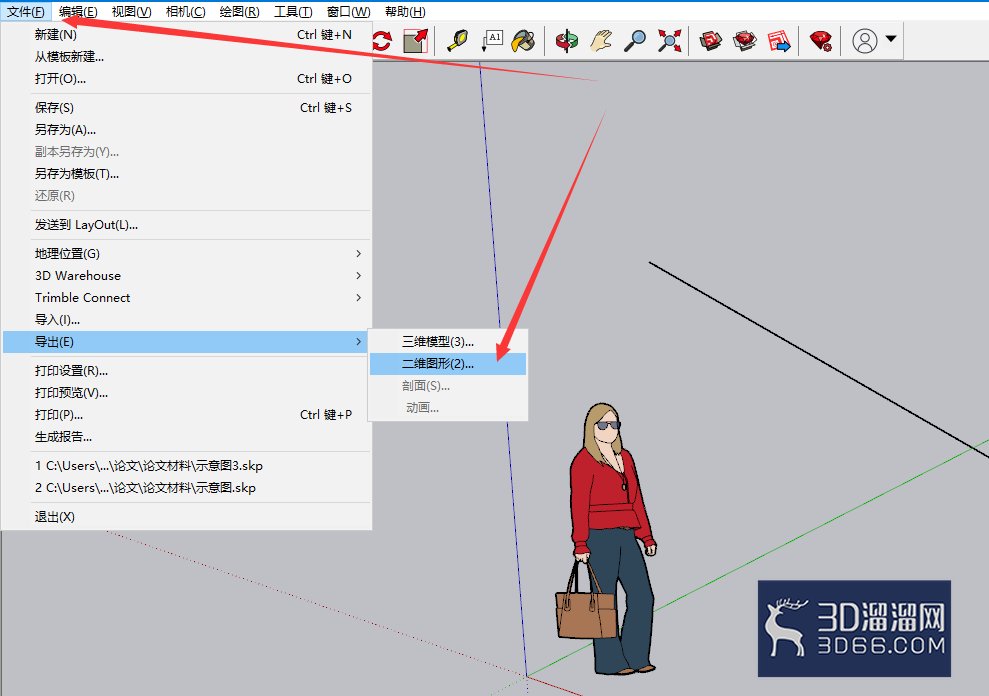
Task: Open the Extension Manager ruby icon
Action: [x=821, y=40]
